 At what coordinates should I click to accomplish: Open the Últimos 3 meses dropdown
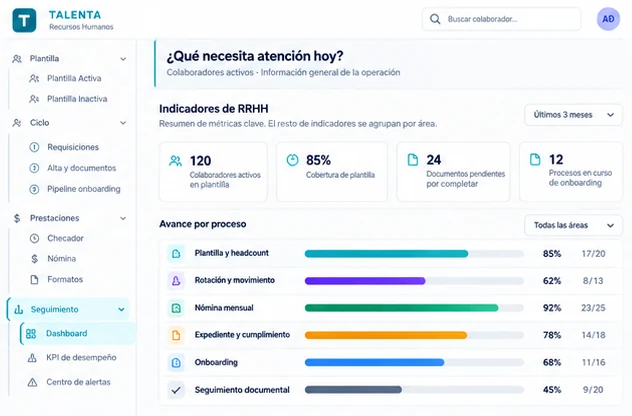[x=573, y=115]
